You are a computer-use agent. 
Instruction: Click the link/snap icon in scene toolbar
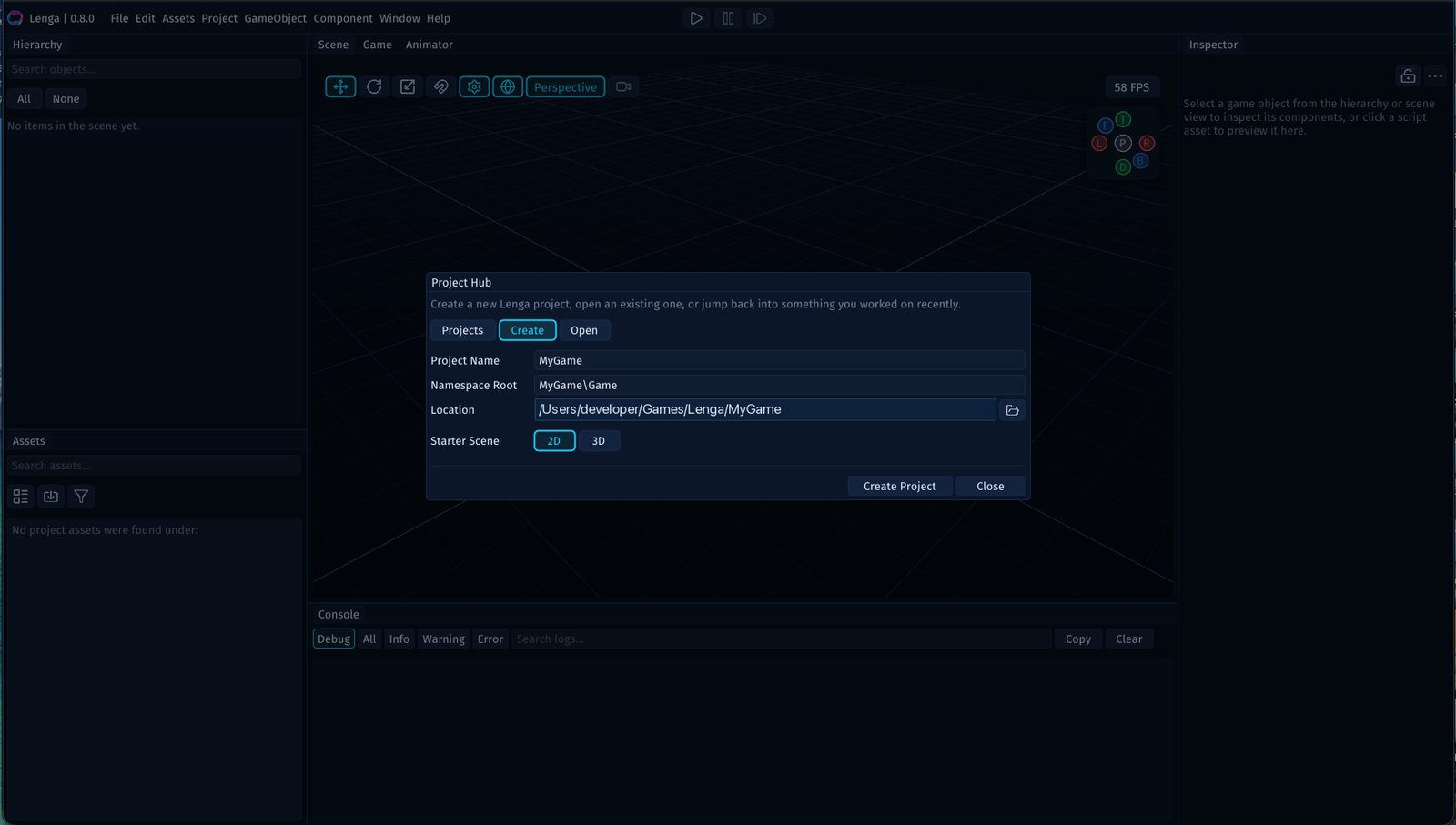440,86
